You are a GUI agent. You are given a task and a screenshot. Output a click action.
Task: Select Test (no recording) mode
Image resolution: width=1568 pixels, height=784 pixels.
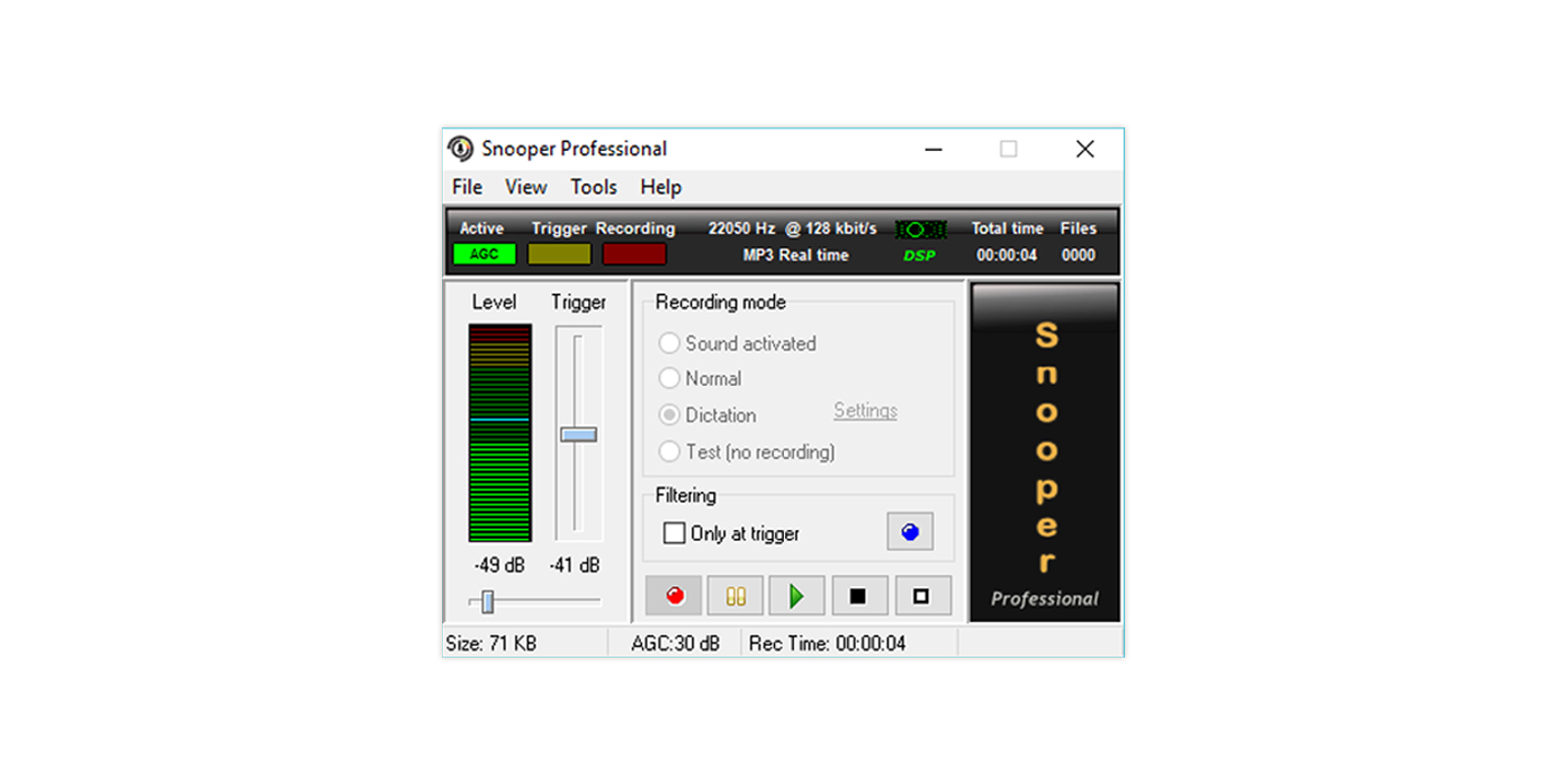pyautogui.click(x=669, y=452)
